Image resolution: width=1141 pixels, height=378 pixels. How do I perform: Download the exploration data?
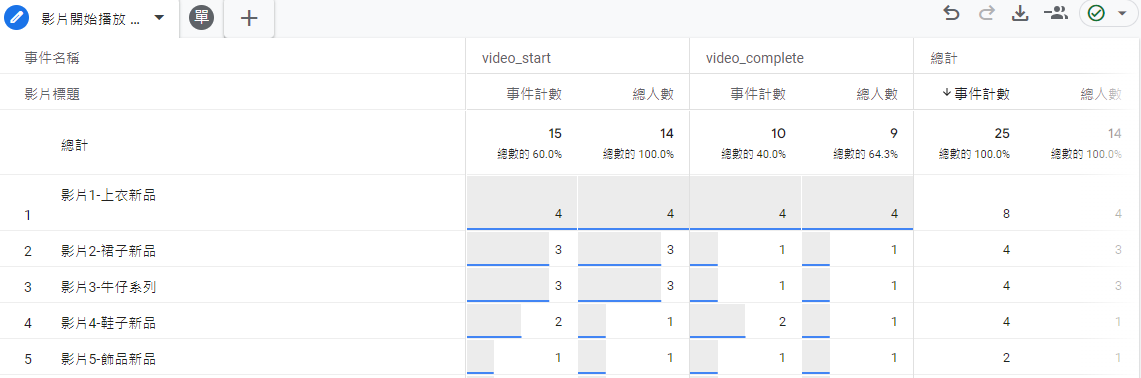click(1021, 13)
